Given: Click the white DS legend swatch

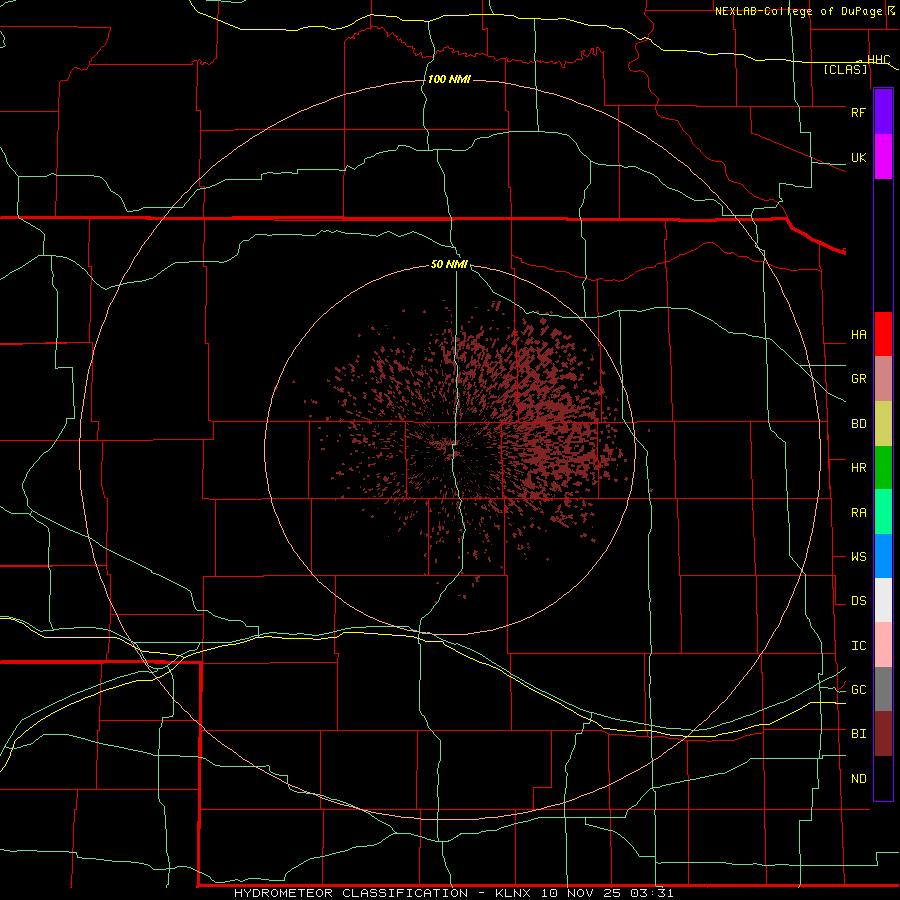Looking at the screenshot, I should (883, 600).
